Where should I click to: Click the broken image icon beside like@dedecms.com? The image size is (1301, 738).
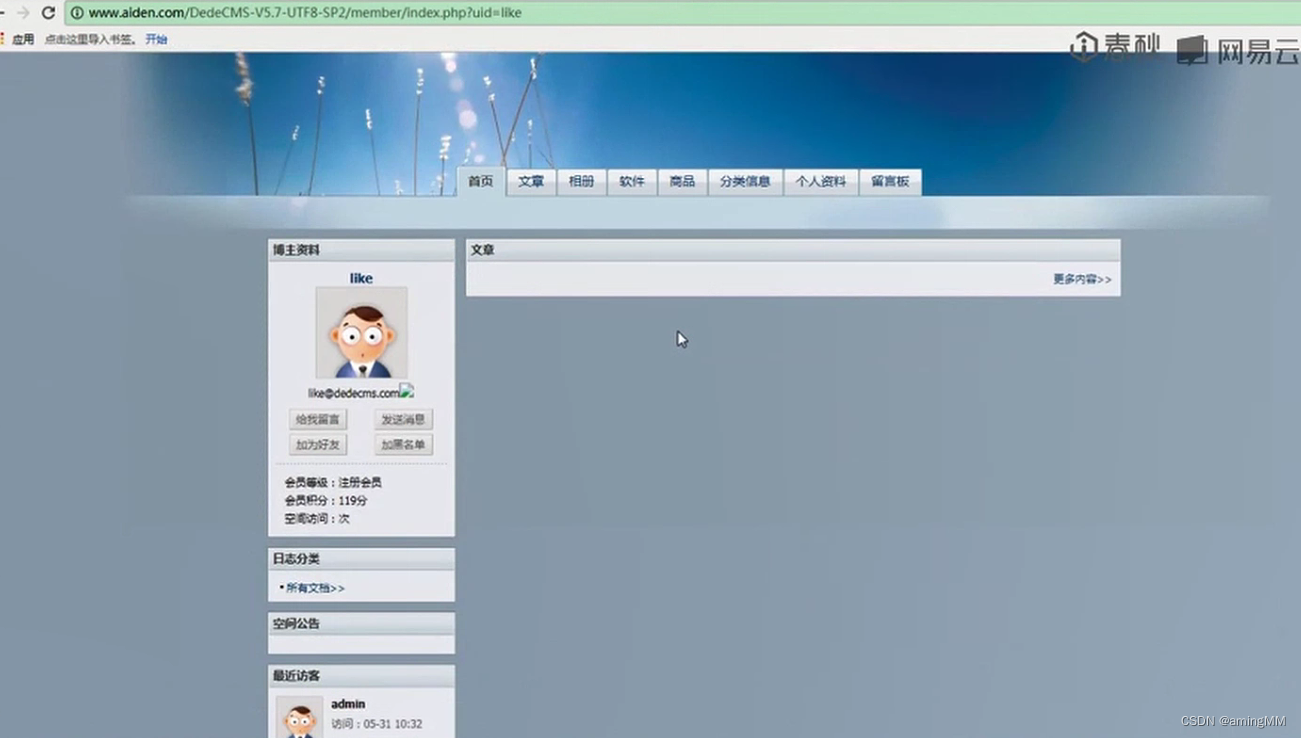404,391
